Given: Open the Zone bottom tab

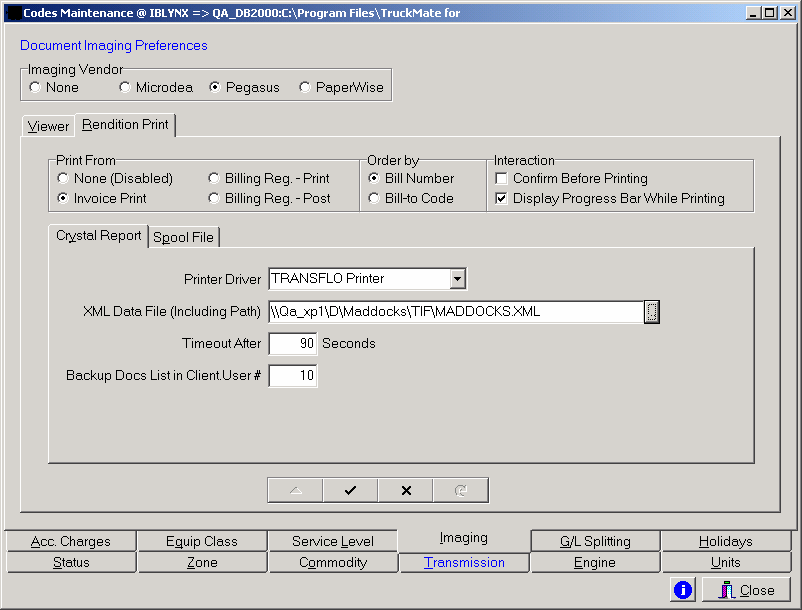Looking at the screenshot, I should (202, 562).
